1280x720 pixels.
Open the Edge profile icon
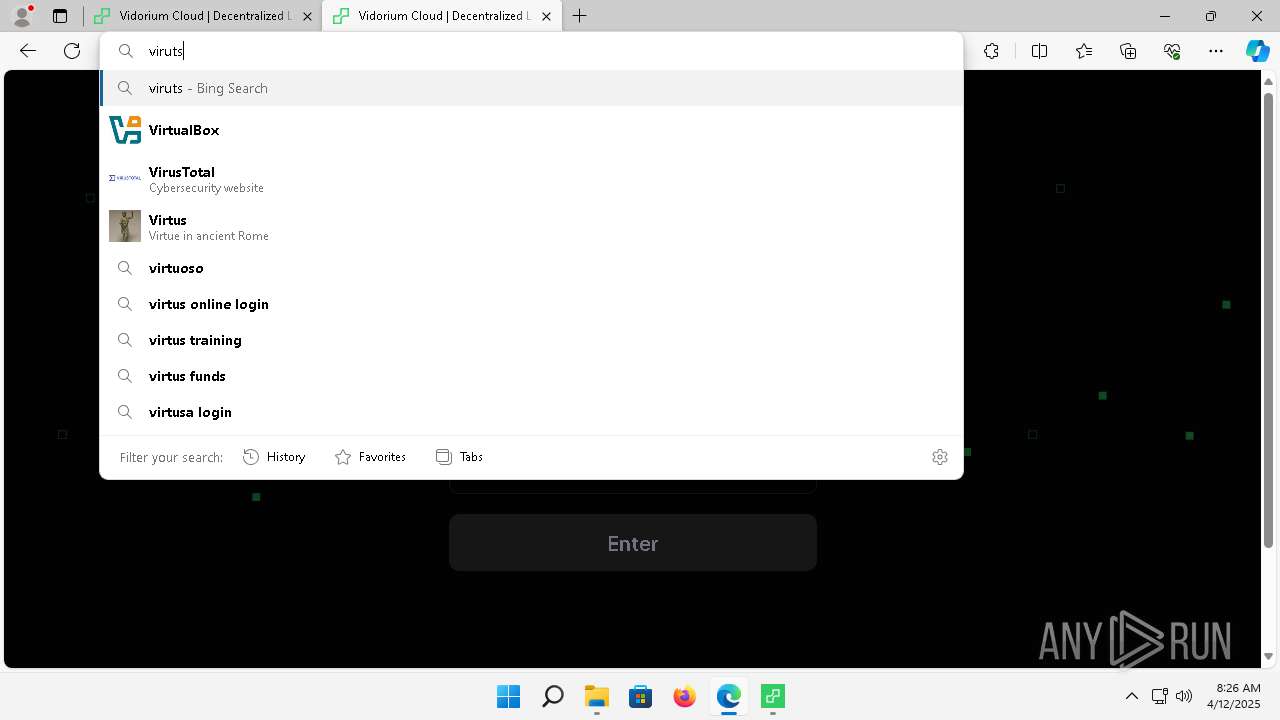click(x=22, y=16)
